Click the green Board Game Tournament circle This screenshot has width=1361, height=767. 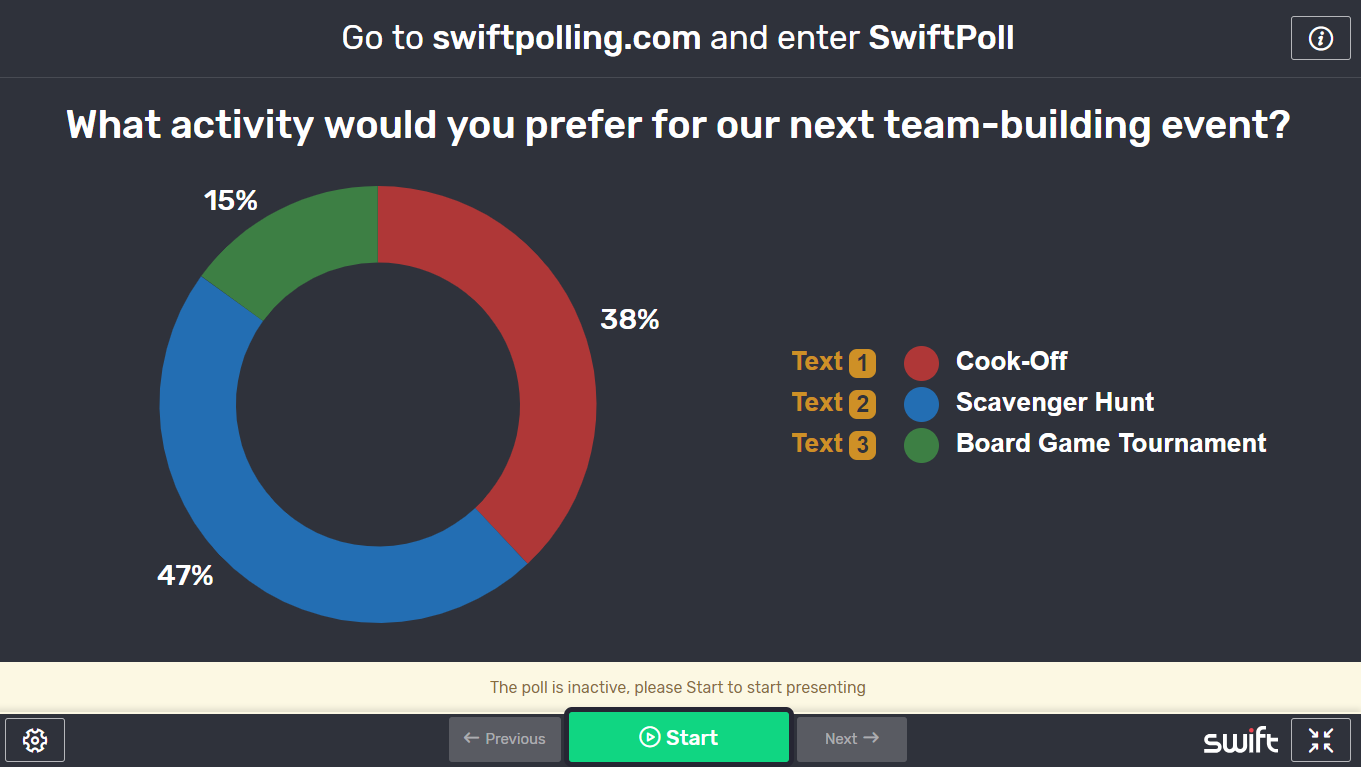(921, 445)
